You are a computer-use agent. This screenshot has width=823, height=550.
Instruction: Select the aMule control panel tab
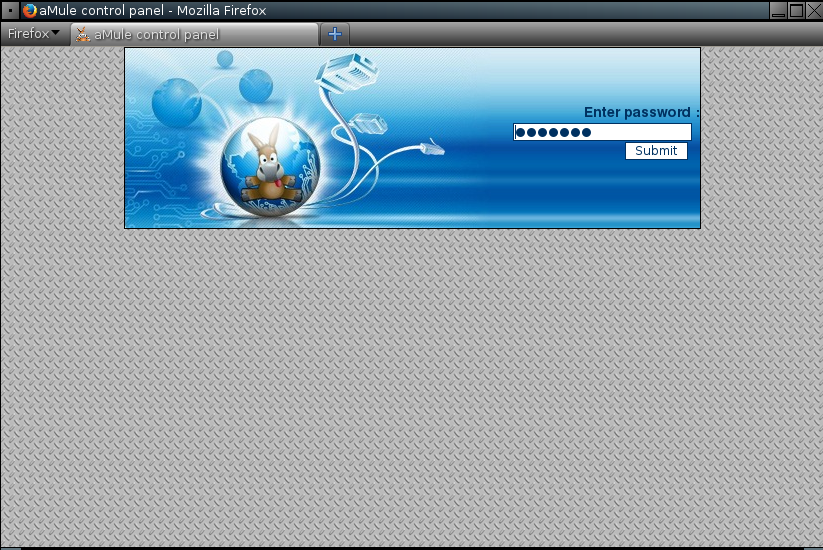[x=194, y=35]
